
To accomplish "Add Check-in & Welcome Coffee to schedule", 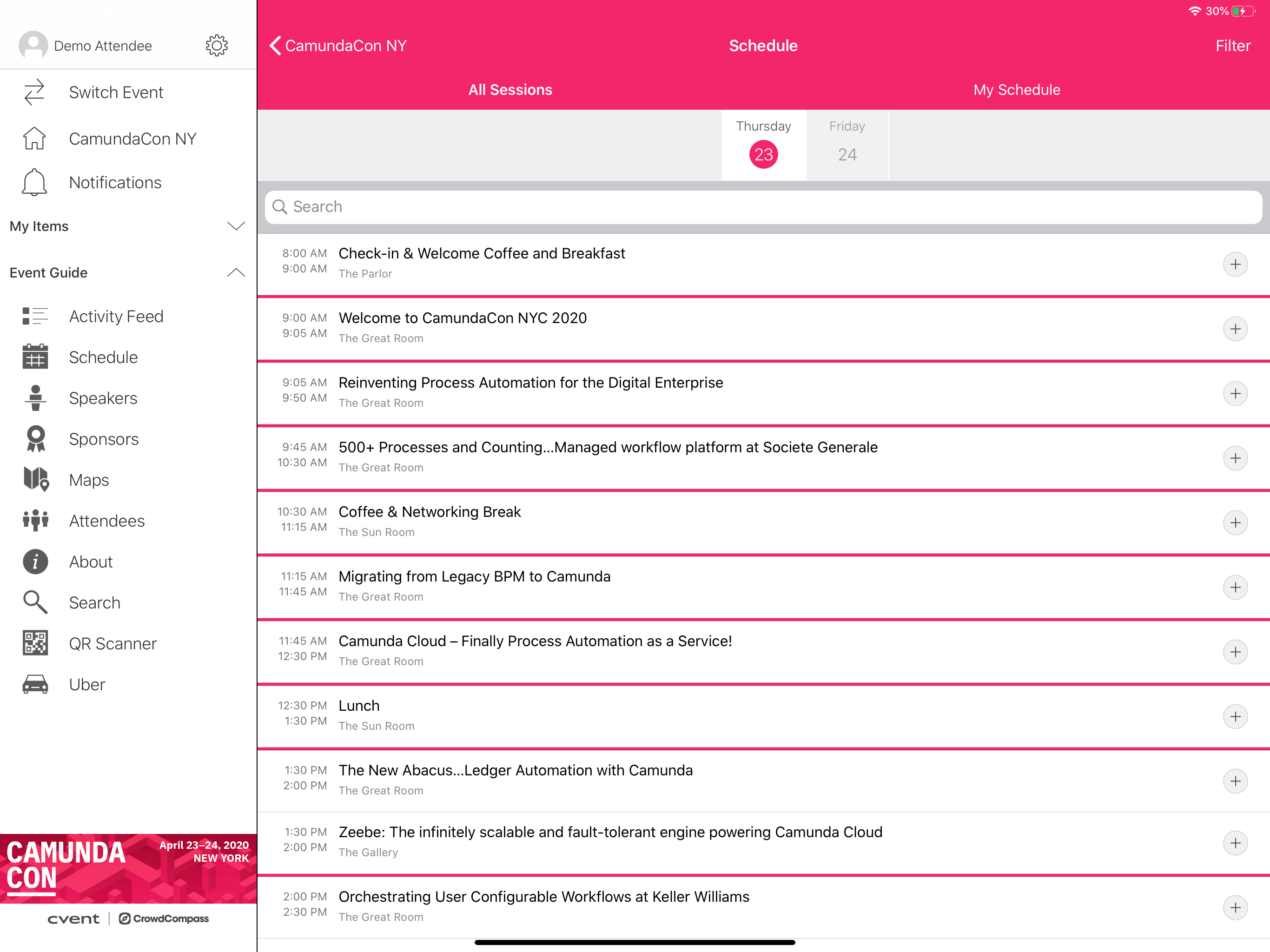I will 1235,264.
